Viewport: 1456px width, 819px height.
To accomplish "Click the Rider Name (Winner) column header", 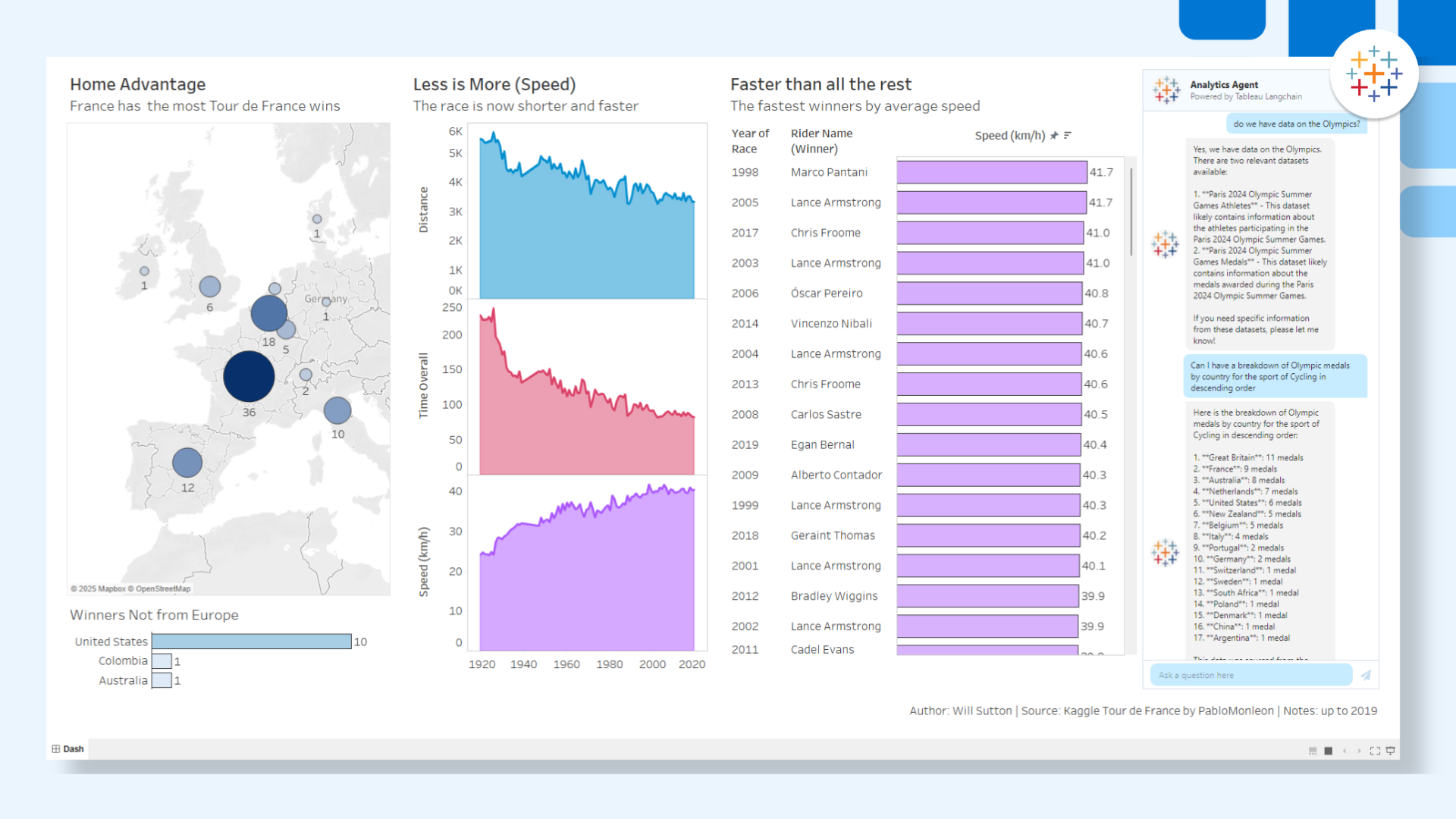I will point(821,141).
